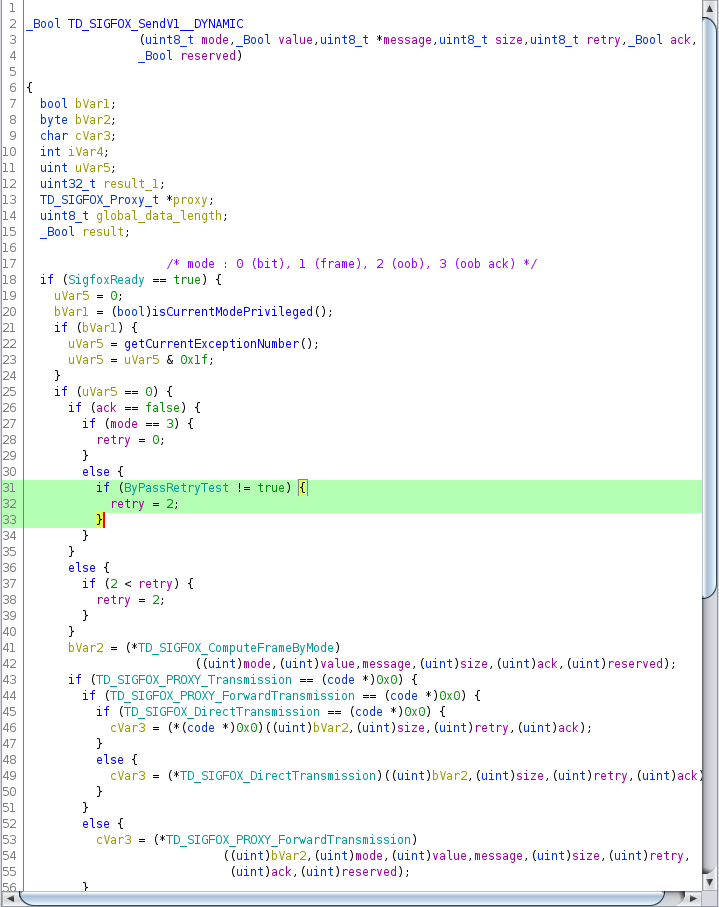
Task: Click the horizontal scrollbar left arrow
Action: 9,898
